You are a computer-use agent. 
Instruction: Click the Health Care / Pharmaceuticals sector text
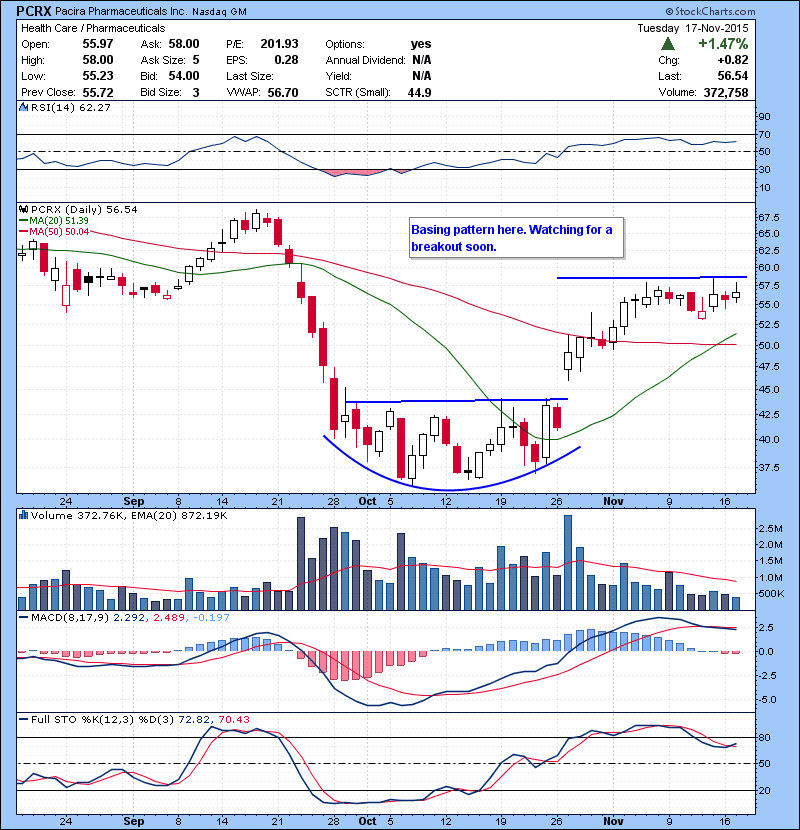pyautogui.click(x=93, y=28)
